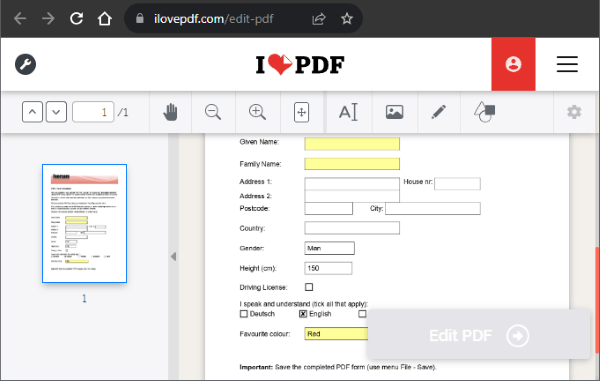Open the editor settings gear
Image resolution: width=600 pixels, height=381 pixels.
coord(574,112)
